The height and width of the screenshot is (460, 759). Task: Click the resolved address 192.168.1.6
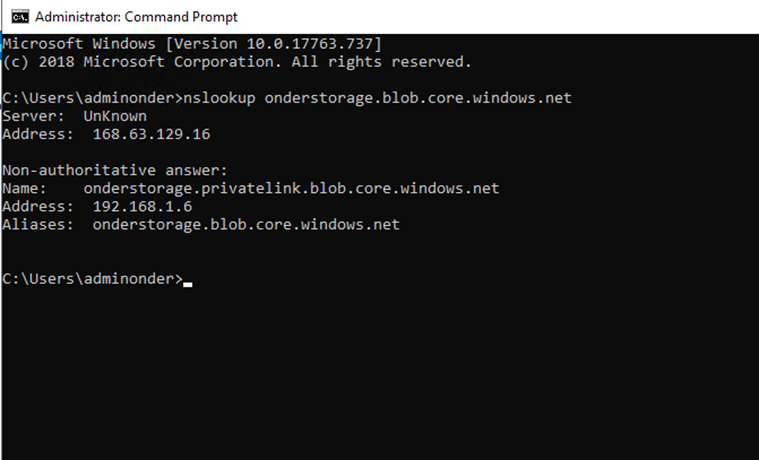[142, 207]
